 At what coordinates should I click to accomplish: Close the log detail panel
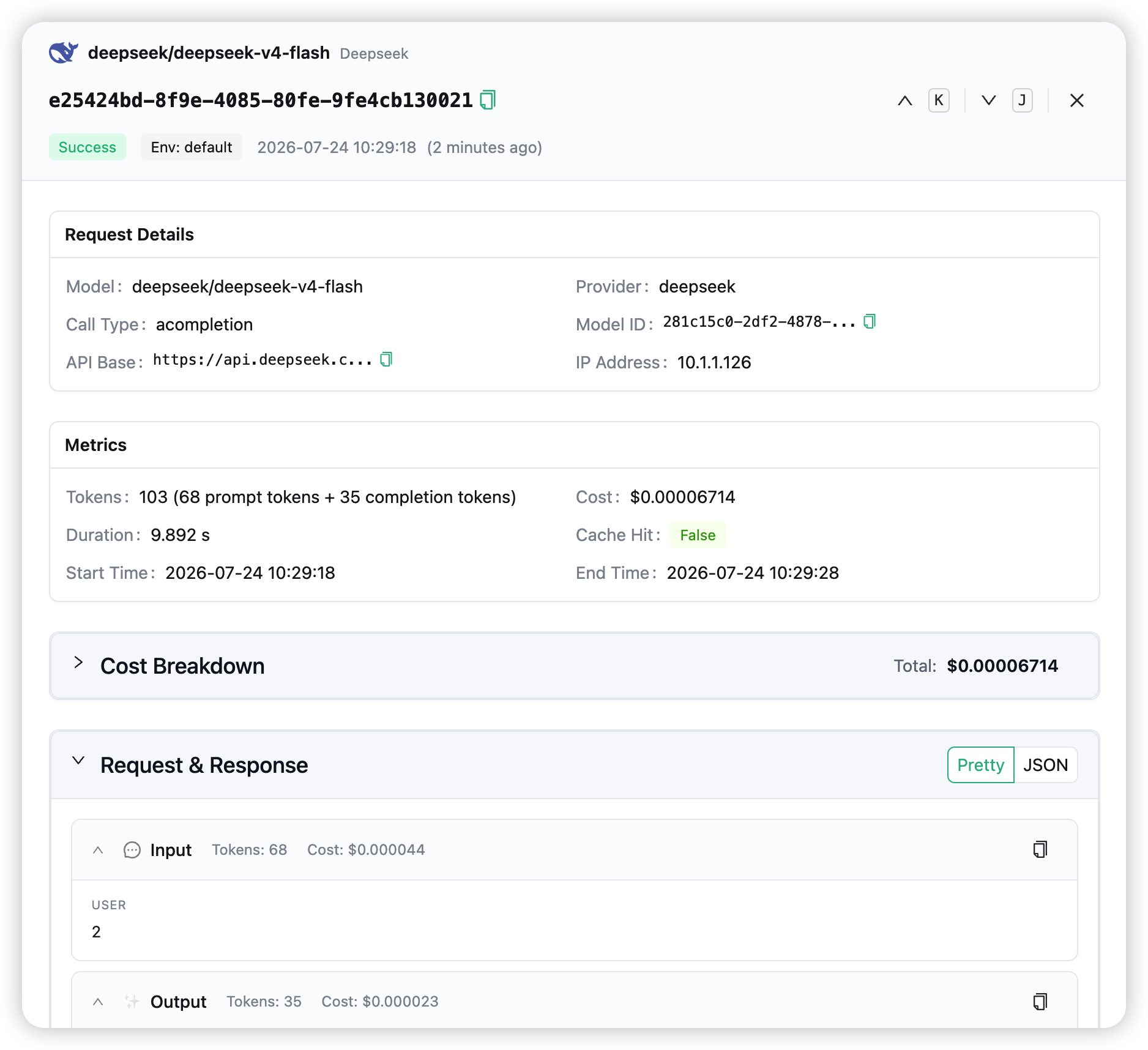tap(1077, 100)
